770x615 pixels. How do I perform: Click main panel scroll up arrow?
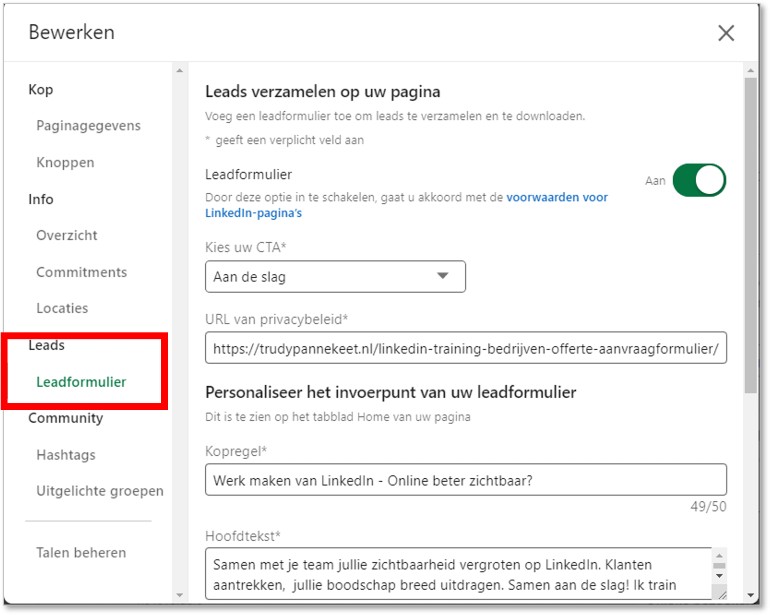click(750, 71)
